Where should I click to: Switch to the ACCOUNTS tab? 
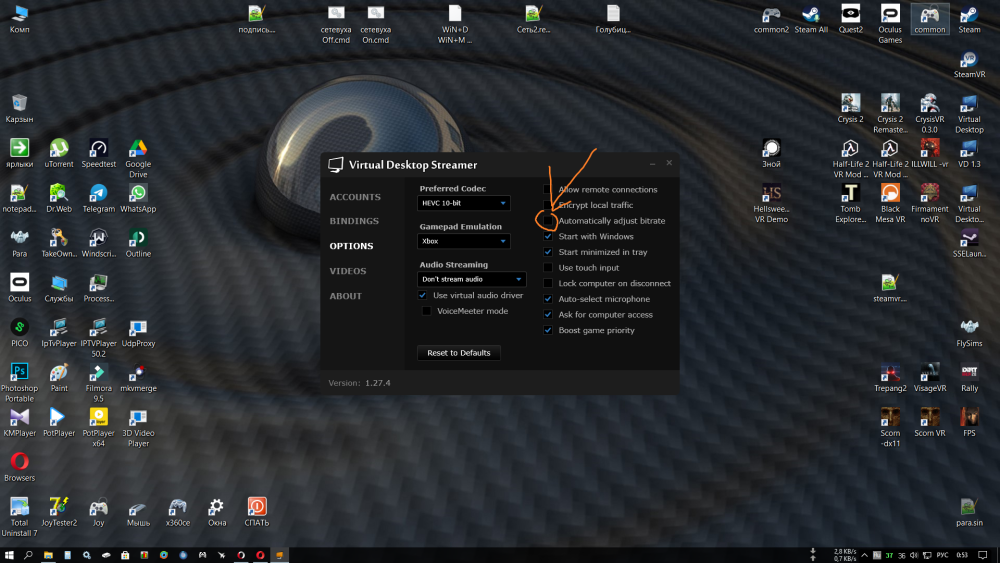coord(355,197)
